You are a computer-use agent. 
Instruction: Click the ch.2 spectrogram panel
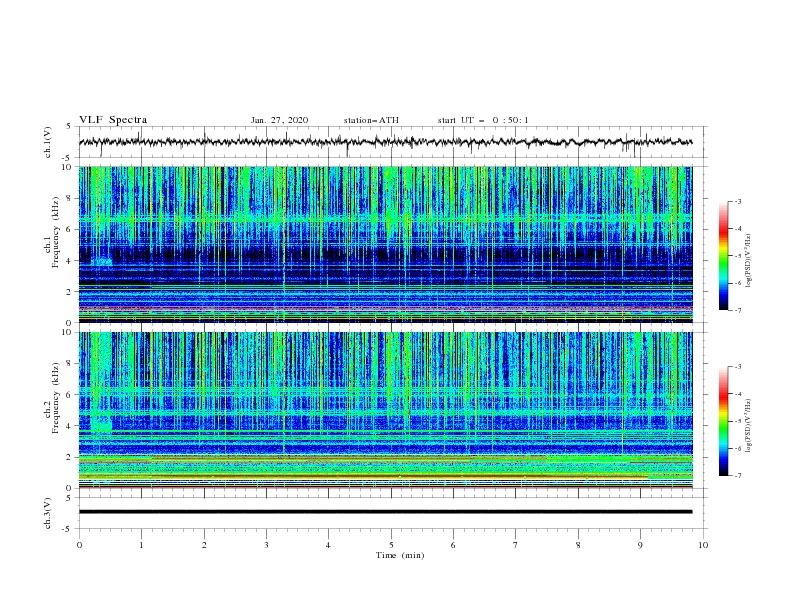385,410
